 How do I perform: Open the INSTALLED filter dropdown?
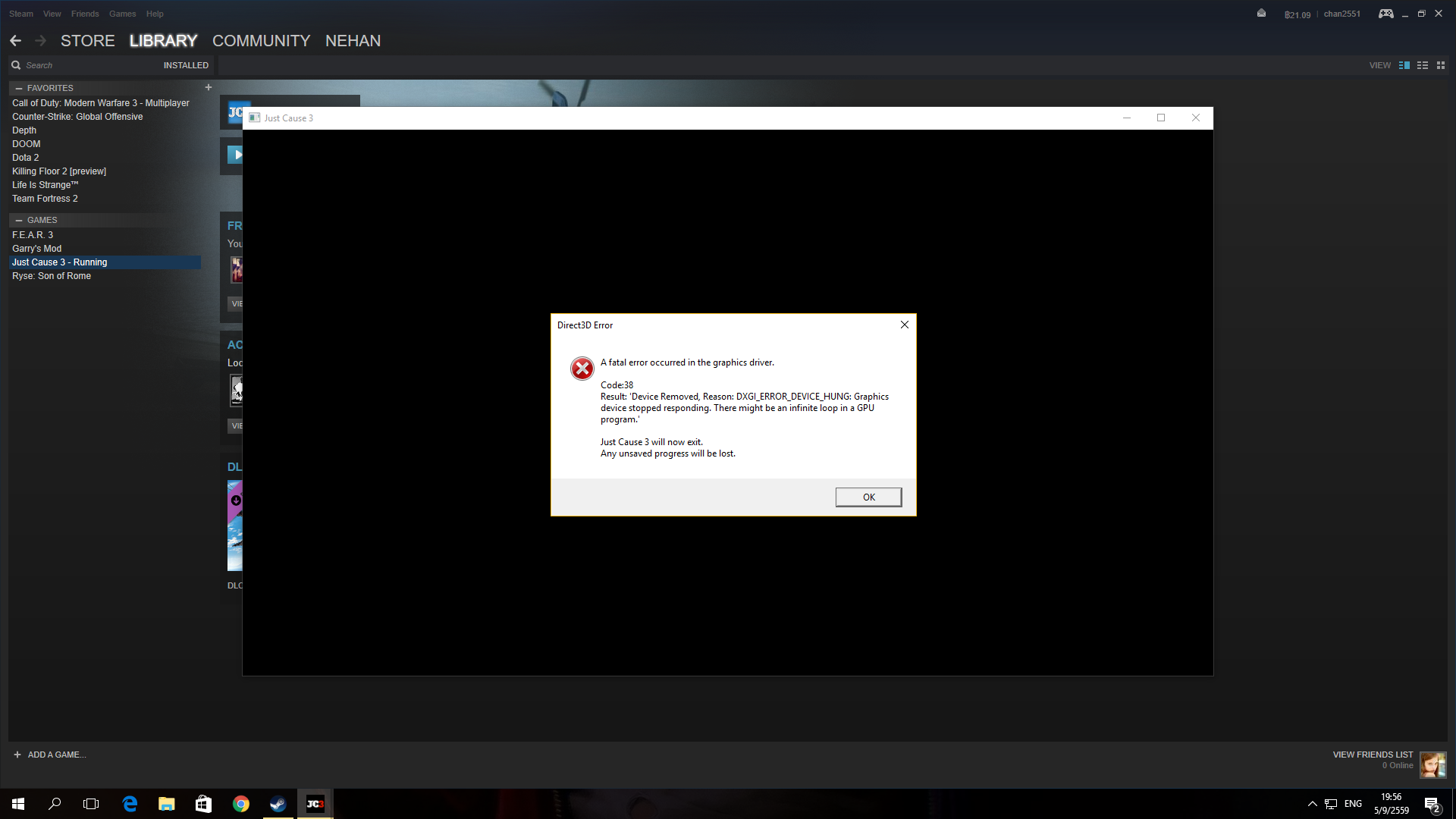pos(186,65)
